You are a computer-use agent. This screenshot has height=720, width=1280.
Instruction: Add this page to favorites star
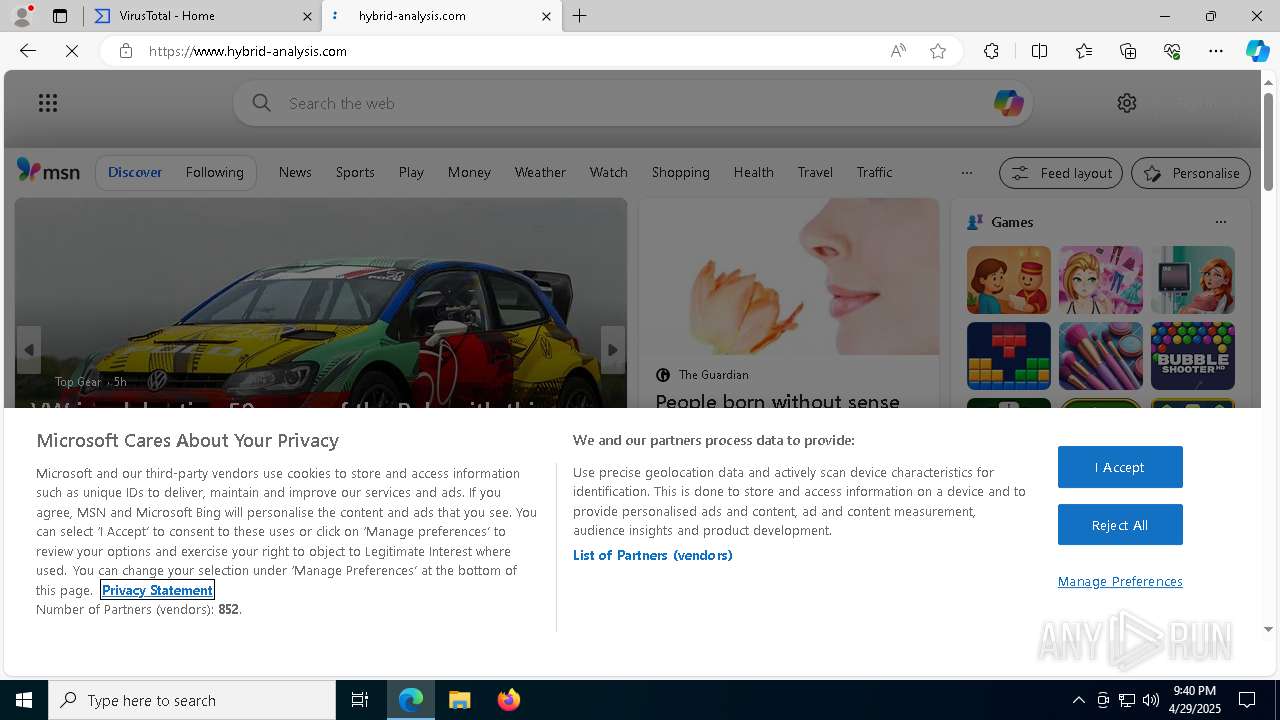click(938, 51)
